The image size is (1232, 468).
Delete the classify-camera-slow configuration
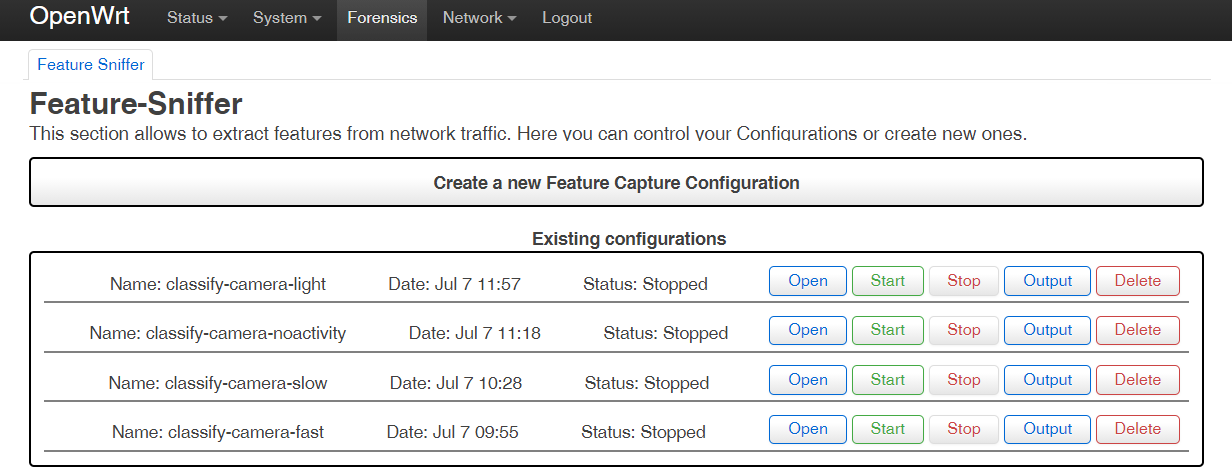click(1138, 380)
